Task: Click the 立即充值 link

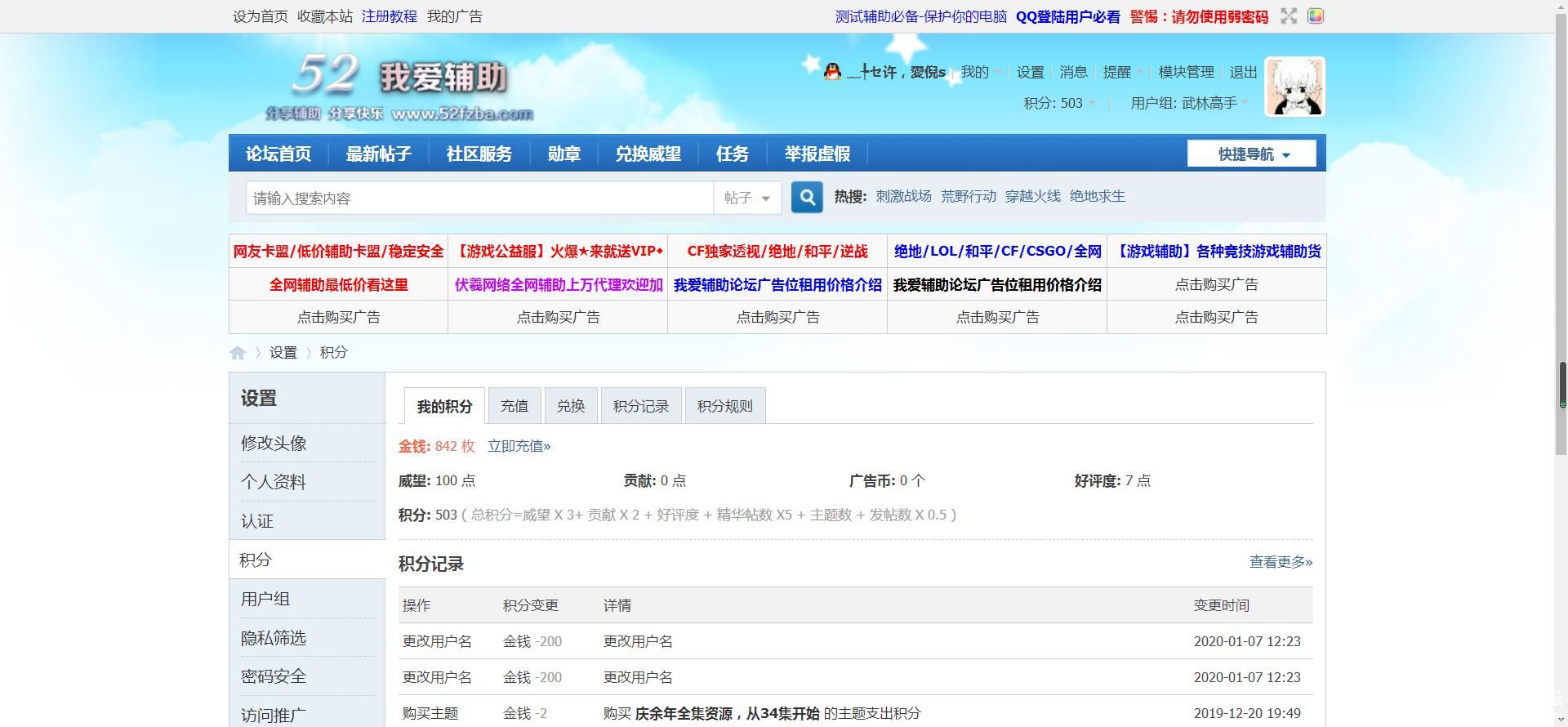Action: (x=519, y=446)
